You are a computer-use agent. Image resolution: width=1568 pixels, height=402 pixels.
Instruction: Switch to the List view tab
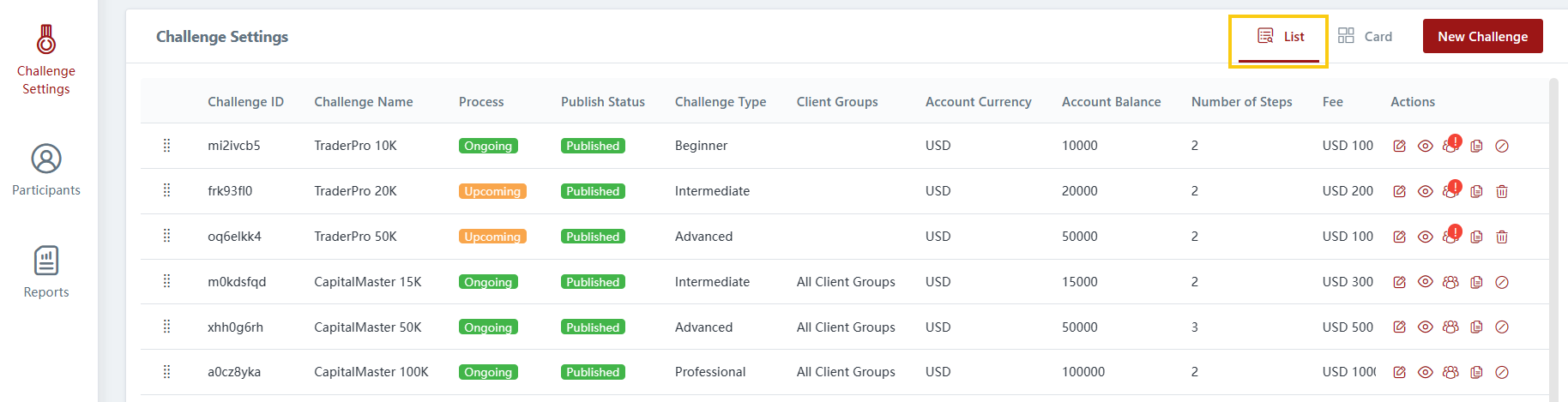pyautogui.click(x=1280, y=37)
